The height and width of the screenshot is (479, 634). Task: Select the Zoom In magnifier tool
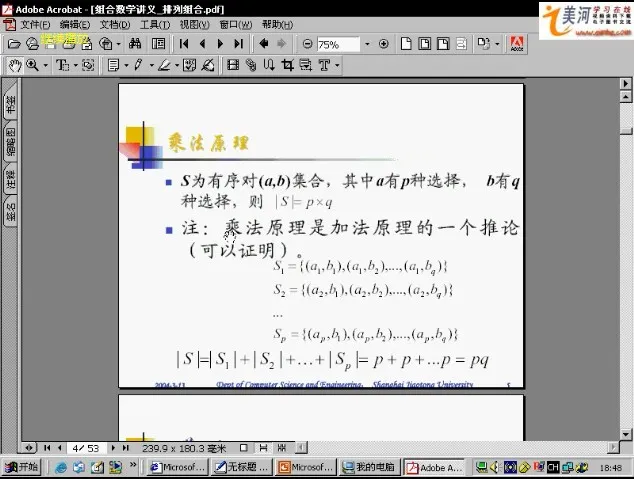pyautogui.click(x=32, y=65)
